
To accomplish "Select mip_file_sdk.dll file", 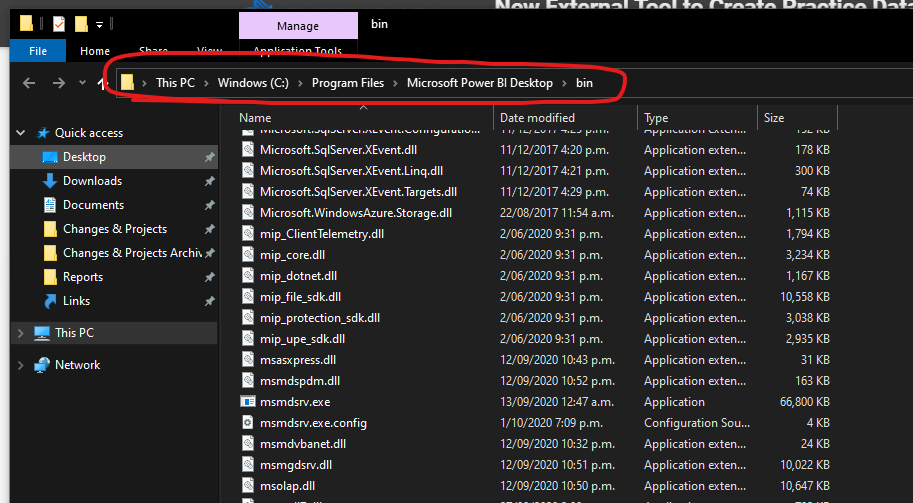I will [300, 296].
